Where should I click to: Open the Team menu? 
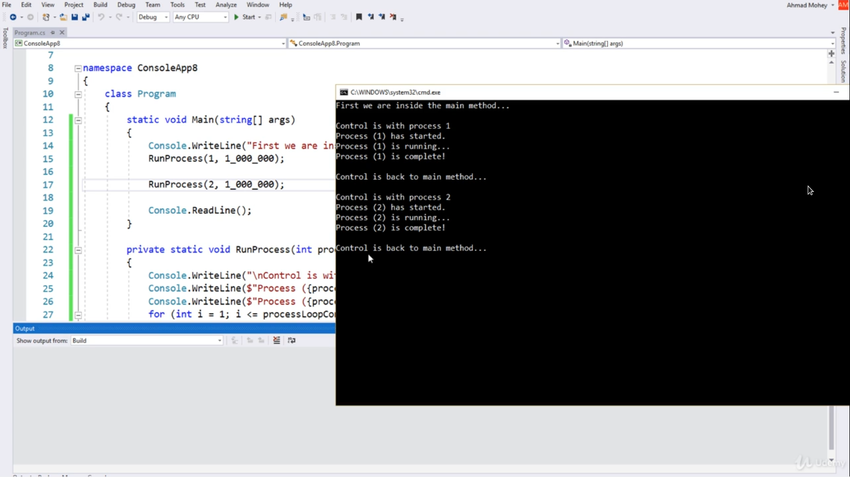coord(152,4)
